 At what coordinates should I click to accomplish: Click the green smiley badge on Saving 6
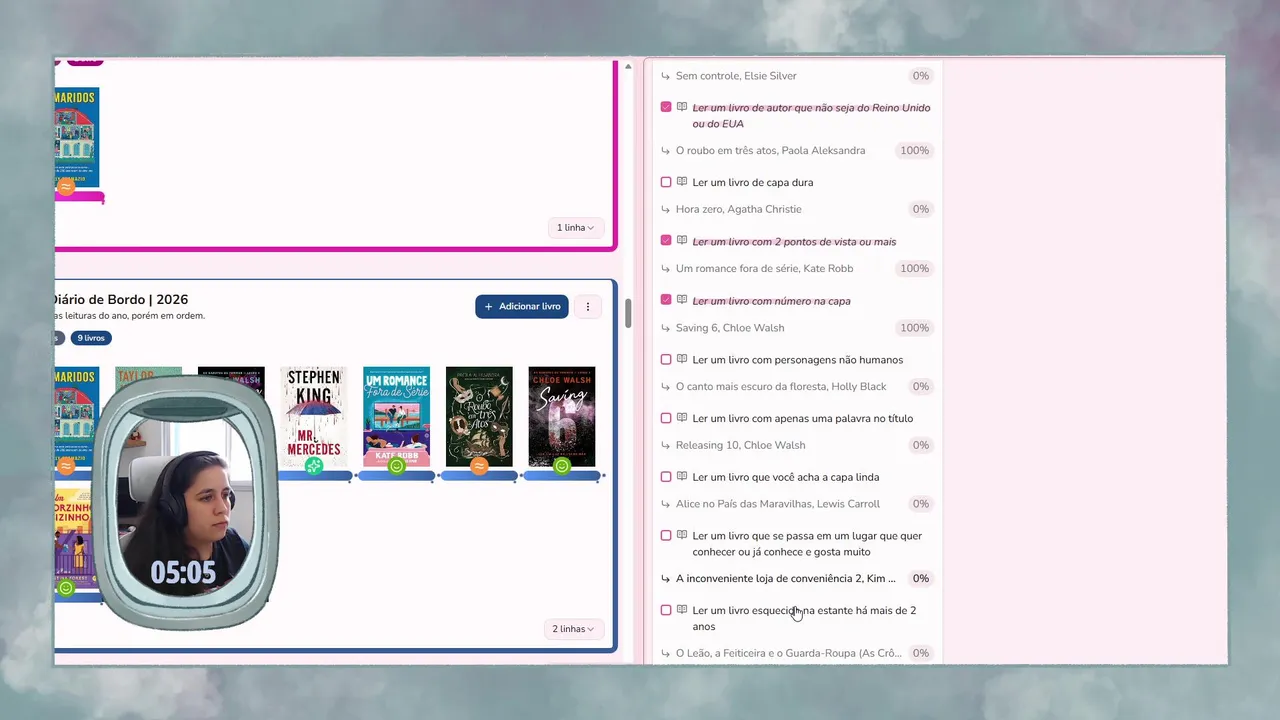click(562, 466)
